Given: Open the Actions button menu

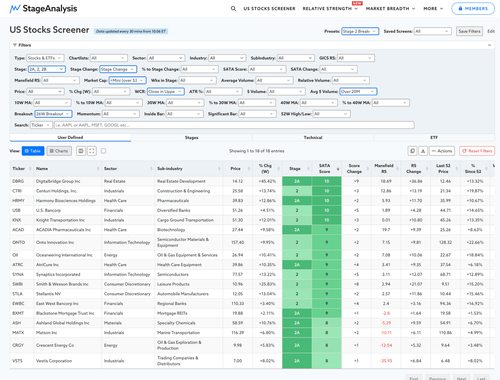Looking at the screenshot, I should [442, 151].
